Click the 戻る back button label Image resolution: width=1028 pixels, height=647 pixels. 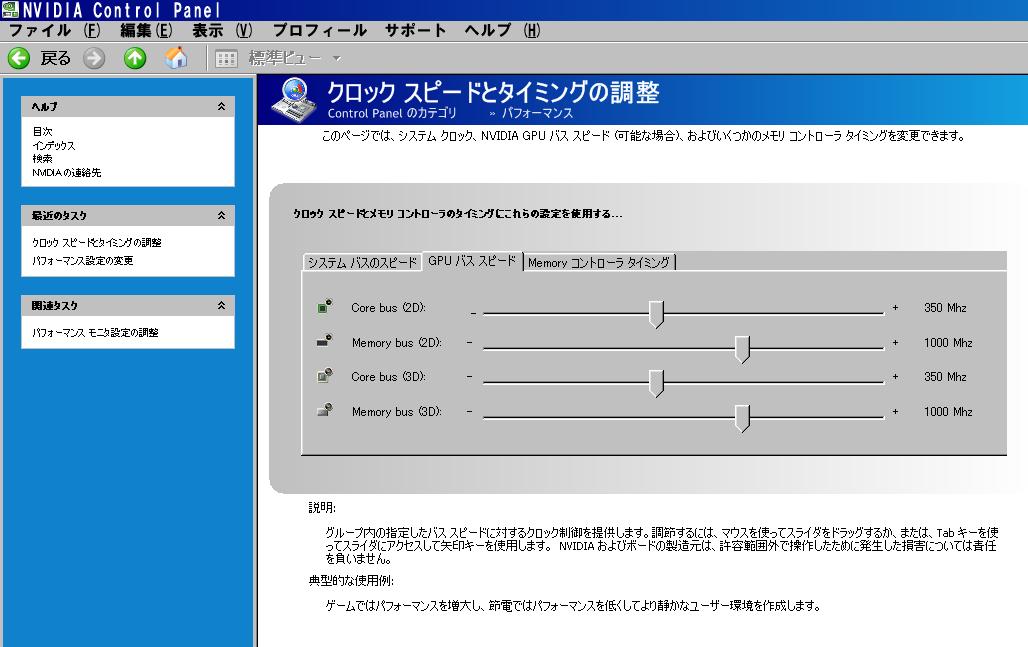tap(55, 58)
